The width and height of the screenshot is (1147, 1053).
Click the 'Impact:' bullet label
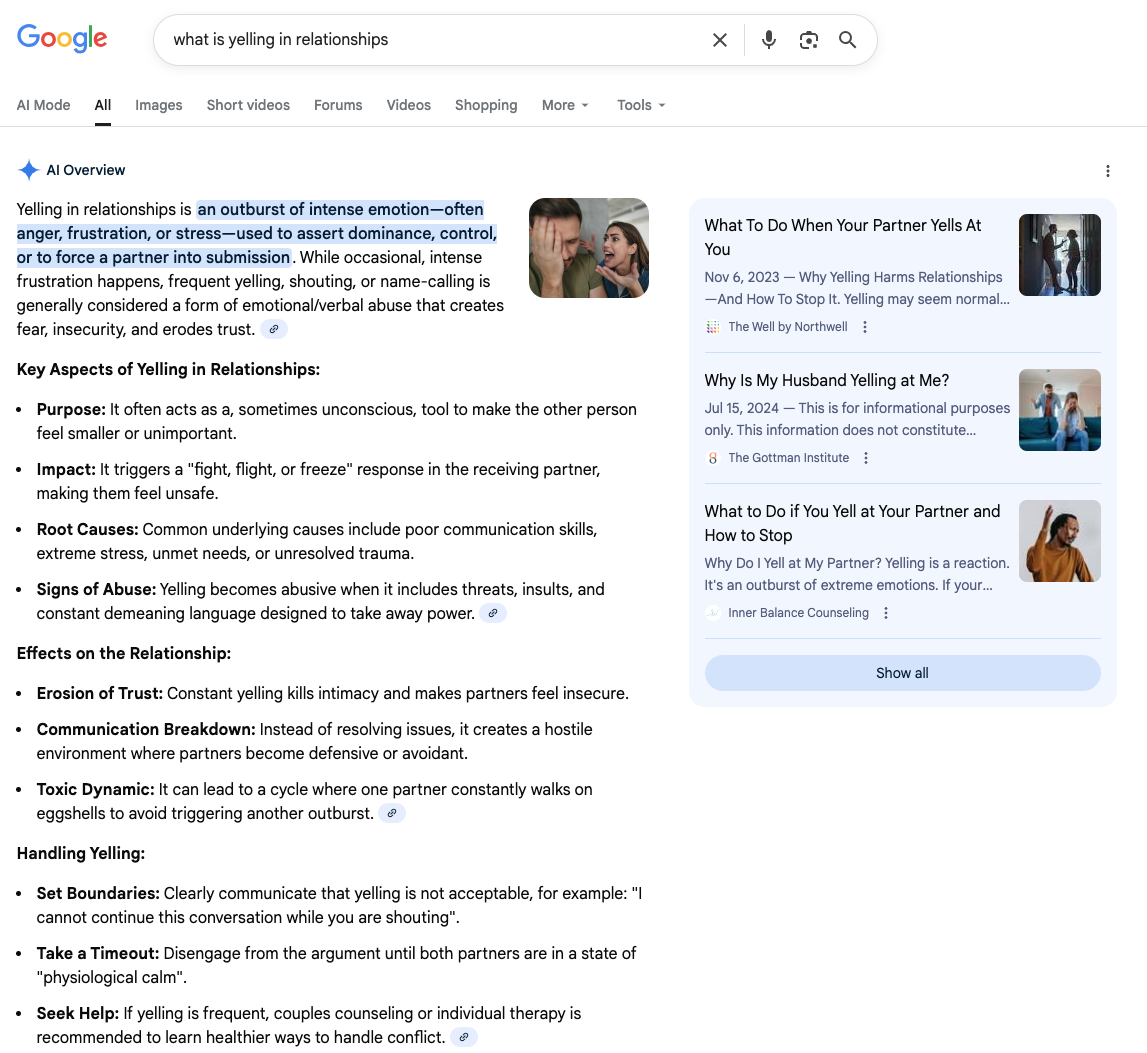(x=66, y=469)
